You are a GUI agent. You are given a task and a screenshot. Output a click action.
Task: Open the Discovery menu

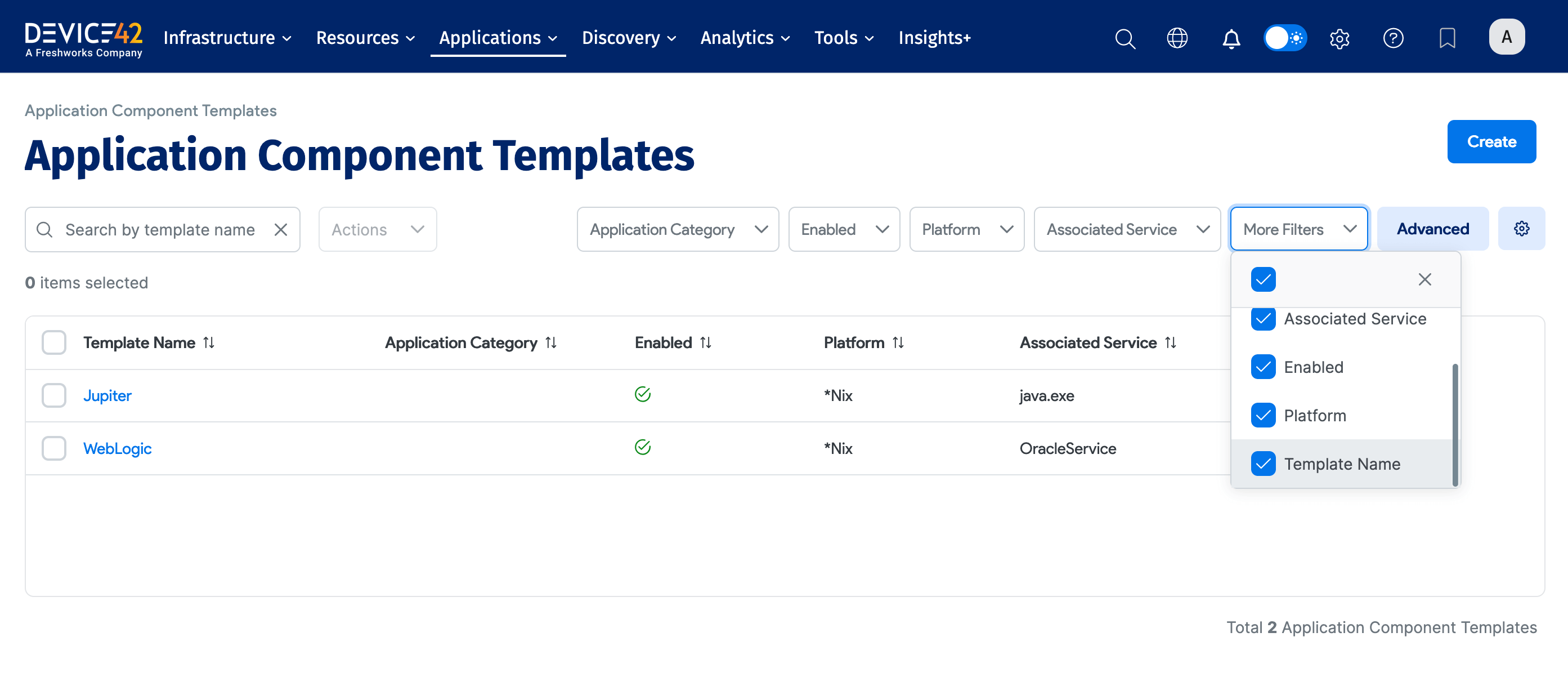628,38
